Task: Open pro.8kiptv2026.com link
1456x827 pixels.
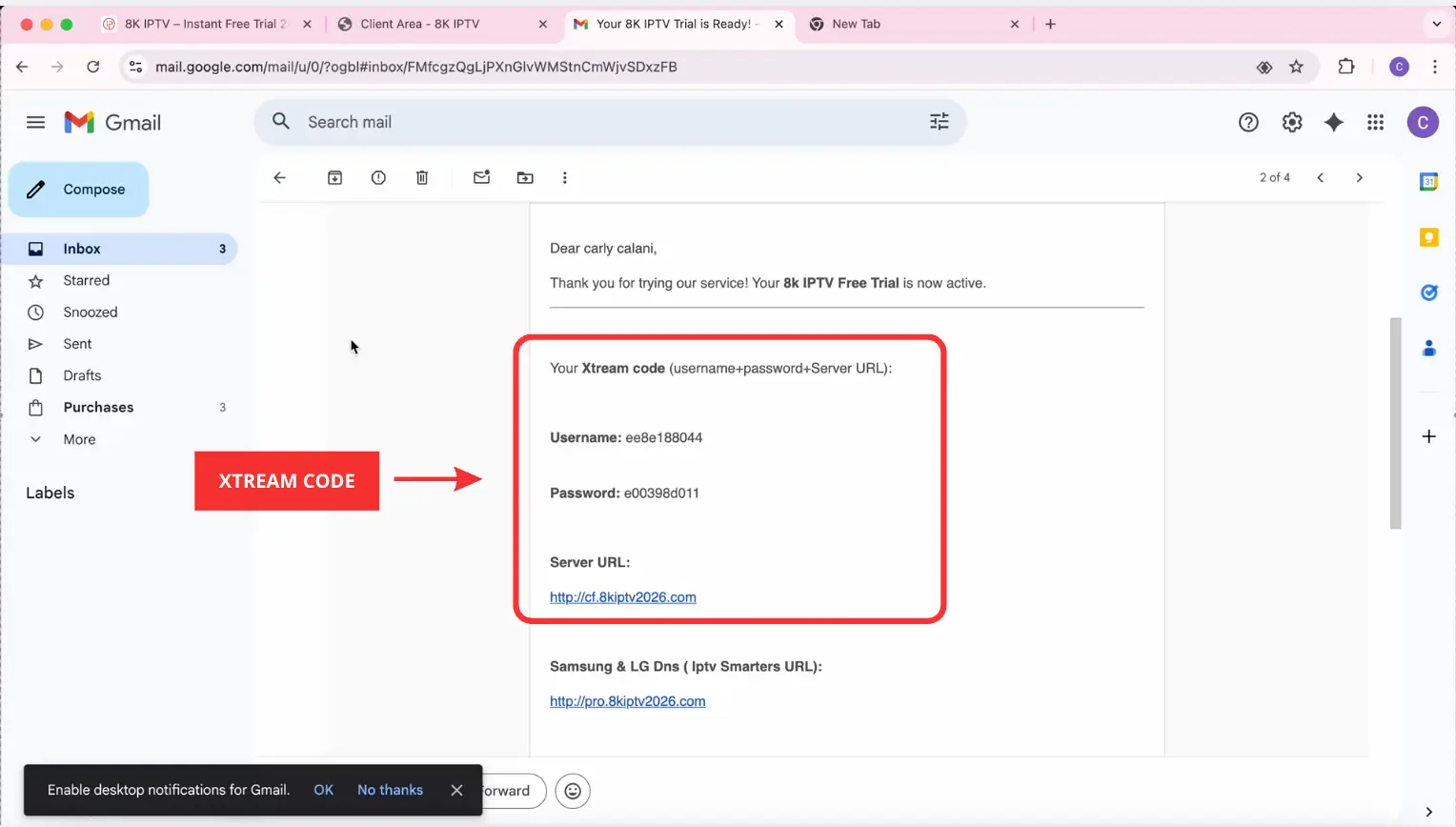Action: (x=627, y=701)
